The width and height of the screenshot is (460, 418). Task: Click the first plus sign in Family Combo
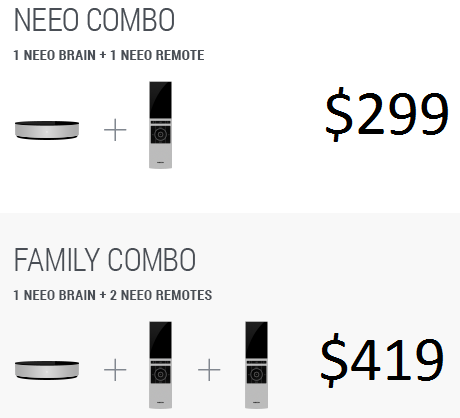tap(115, 370)
